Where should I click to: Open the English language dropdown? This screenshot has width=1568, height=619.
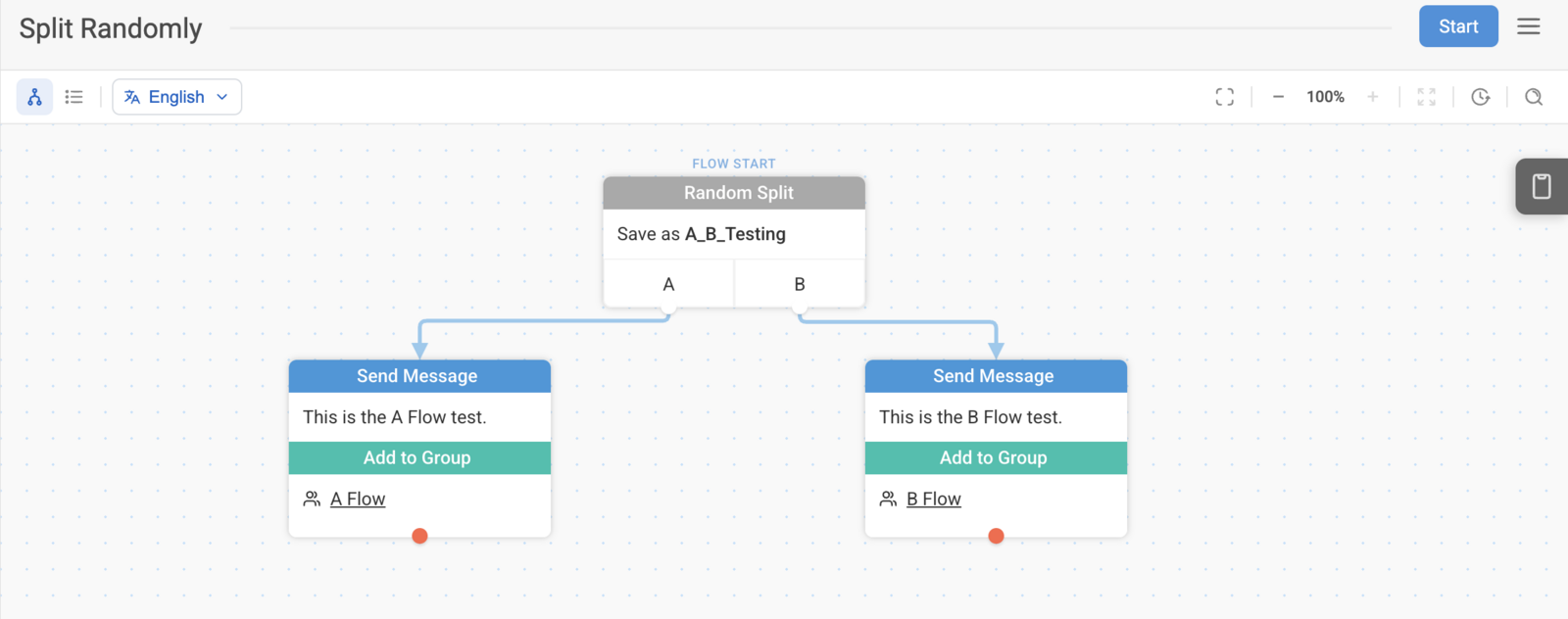tap(177, 97)
